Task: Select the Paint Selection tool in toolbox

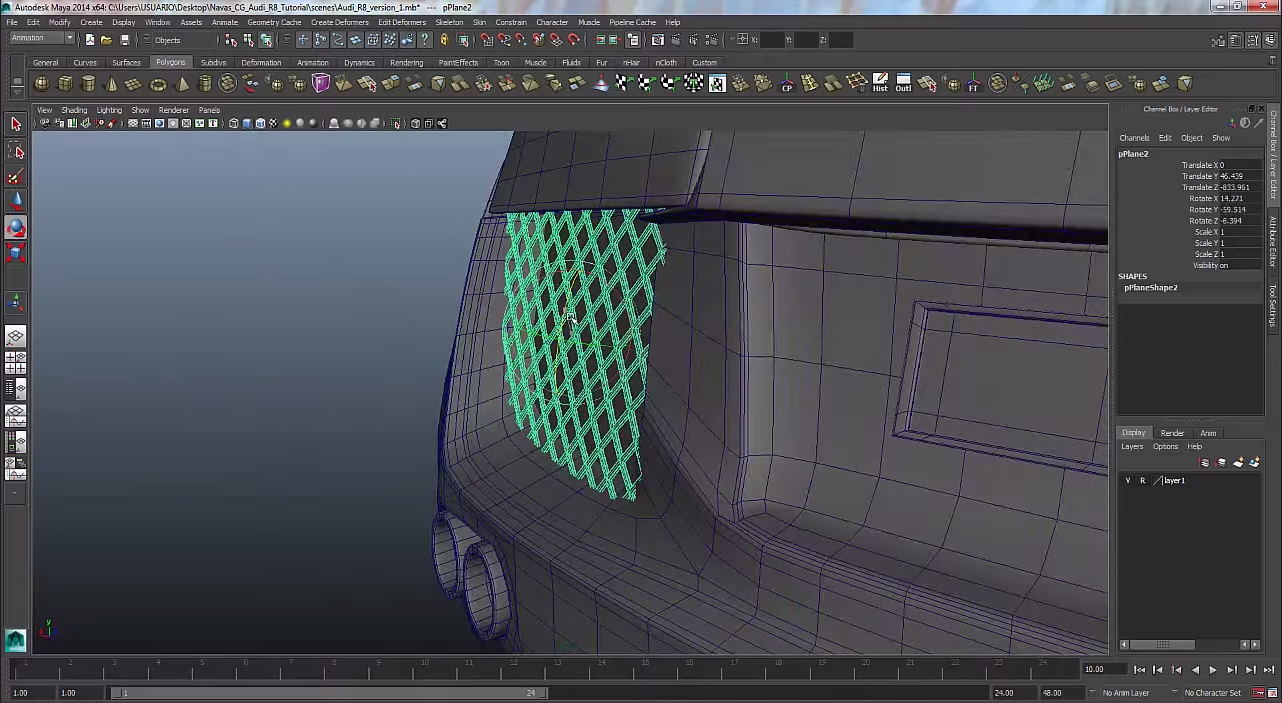Action: click(16, 177)
